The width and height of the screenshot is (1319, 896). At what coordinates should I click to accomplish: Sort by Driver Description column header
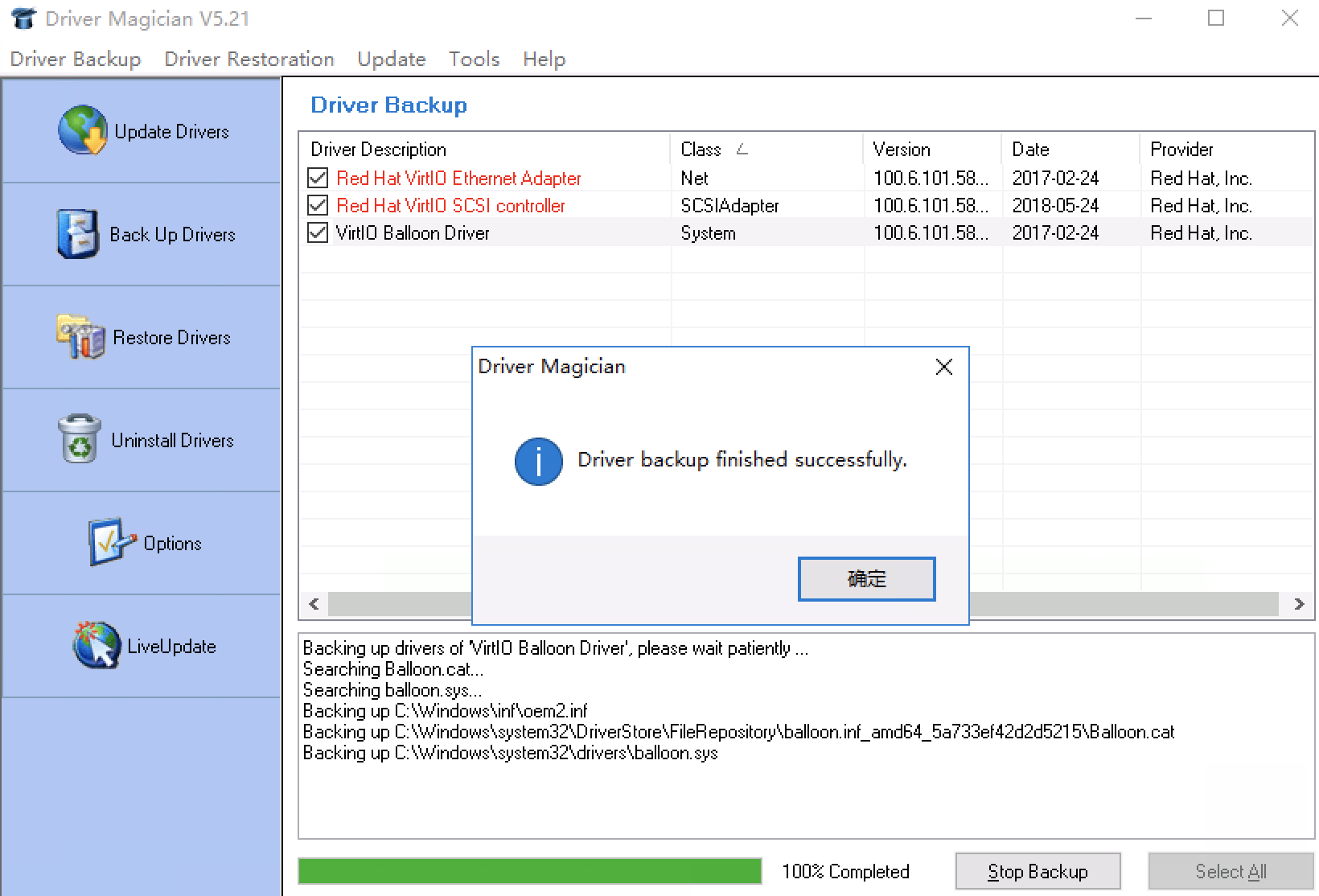tap(485, 149)
